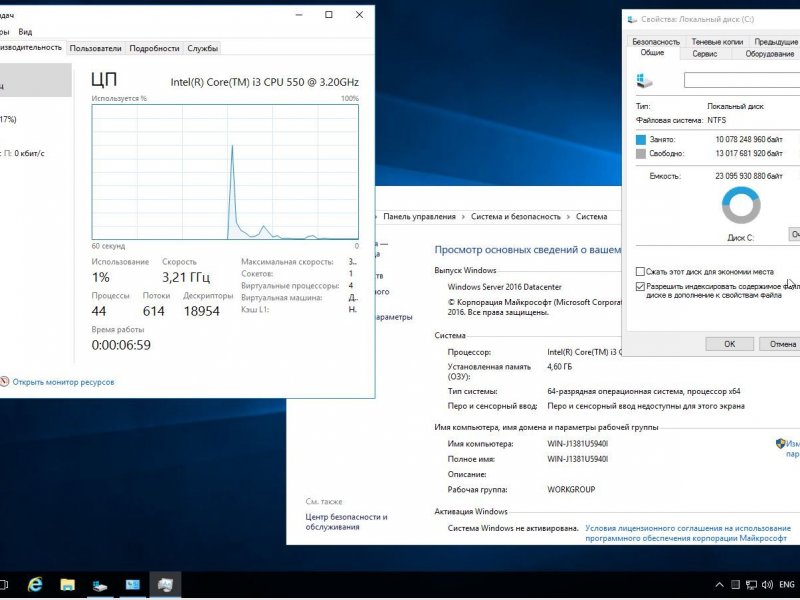Uncheck allow indexing contents checkbox
This screenshot has height=600, width=800.
click(x=640, y=287)
